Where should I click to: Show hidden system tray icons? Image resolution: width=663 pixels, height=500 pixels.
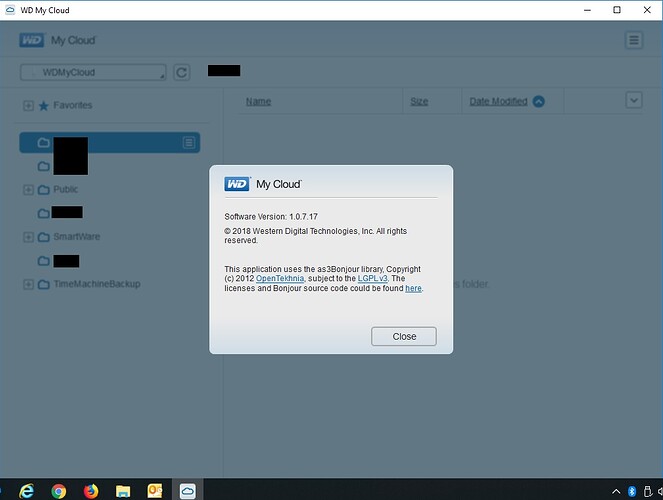click(x=616, y=492)
